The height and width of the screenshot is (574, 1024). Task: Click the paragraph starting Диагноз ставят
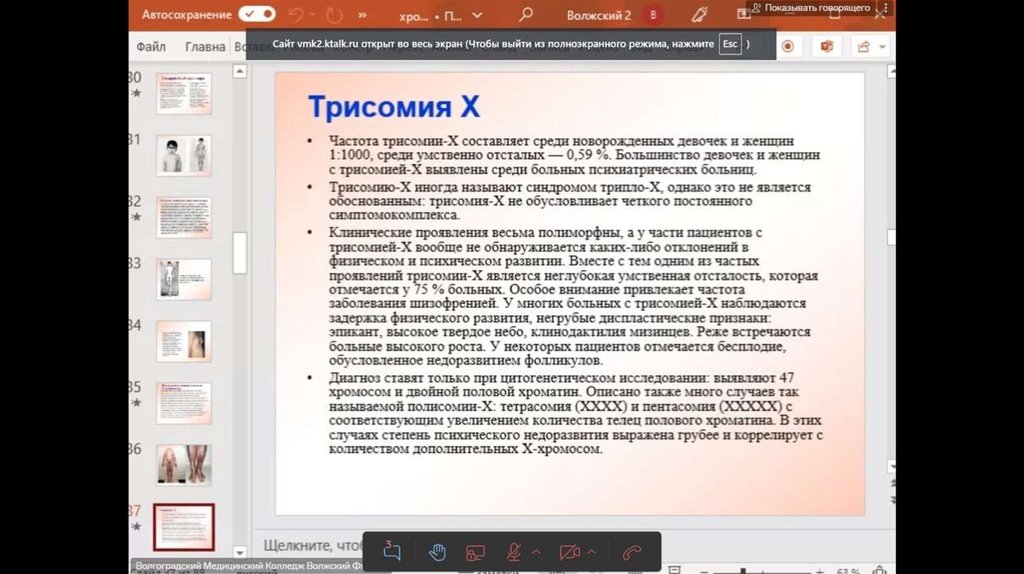point(575,413)
